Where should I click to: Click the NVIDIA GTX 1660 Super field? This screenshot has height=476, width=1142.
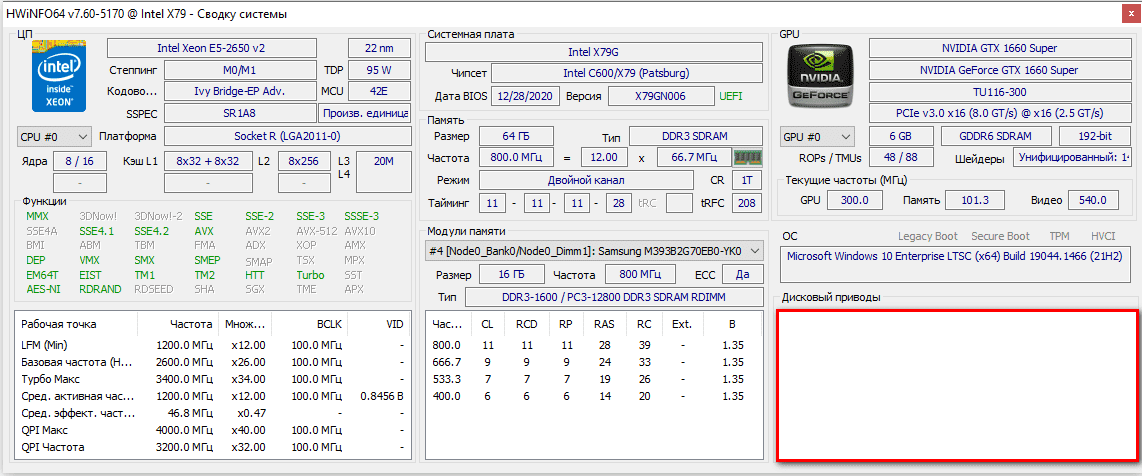coord(999,48)
